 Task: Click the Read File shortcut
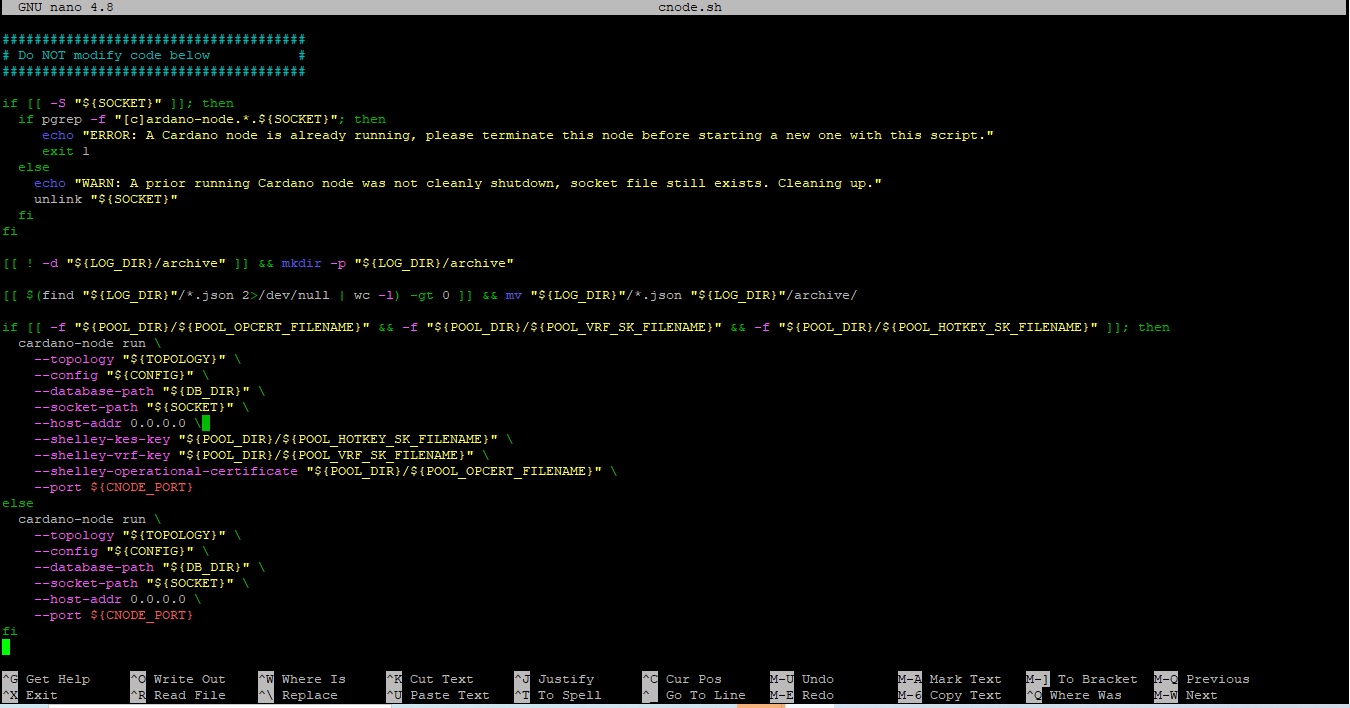click(x=178, y=695)
